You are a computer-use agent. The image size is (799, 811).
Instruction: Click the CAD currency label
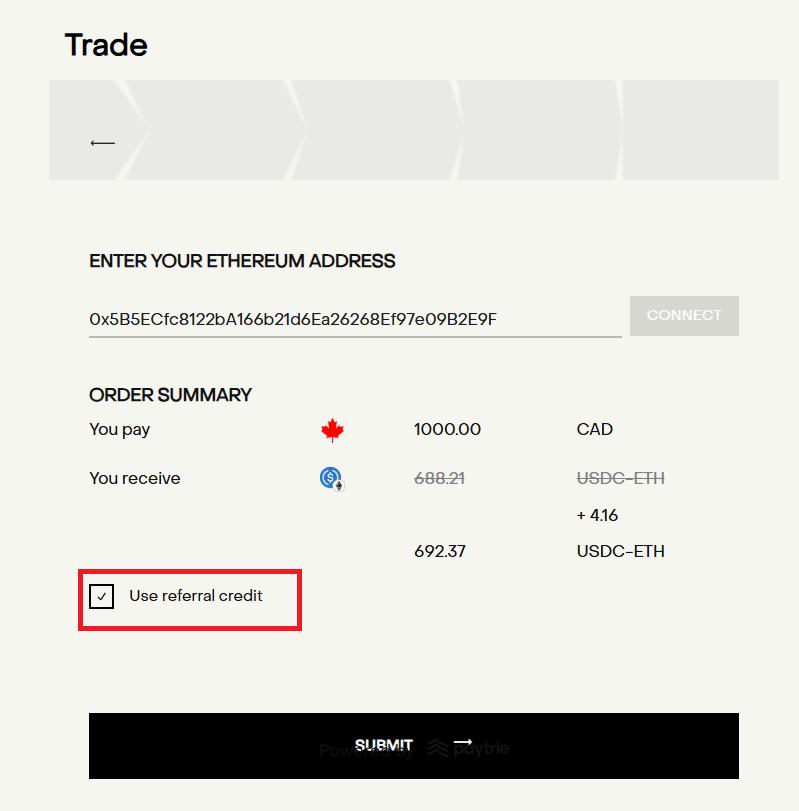[595, 430]
